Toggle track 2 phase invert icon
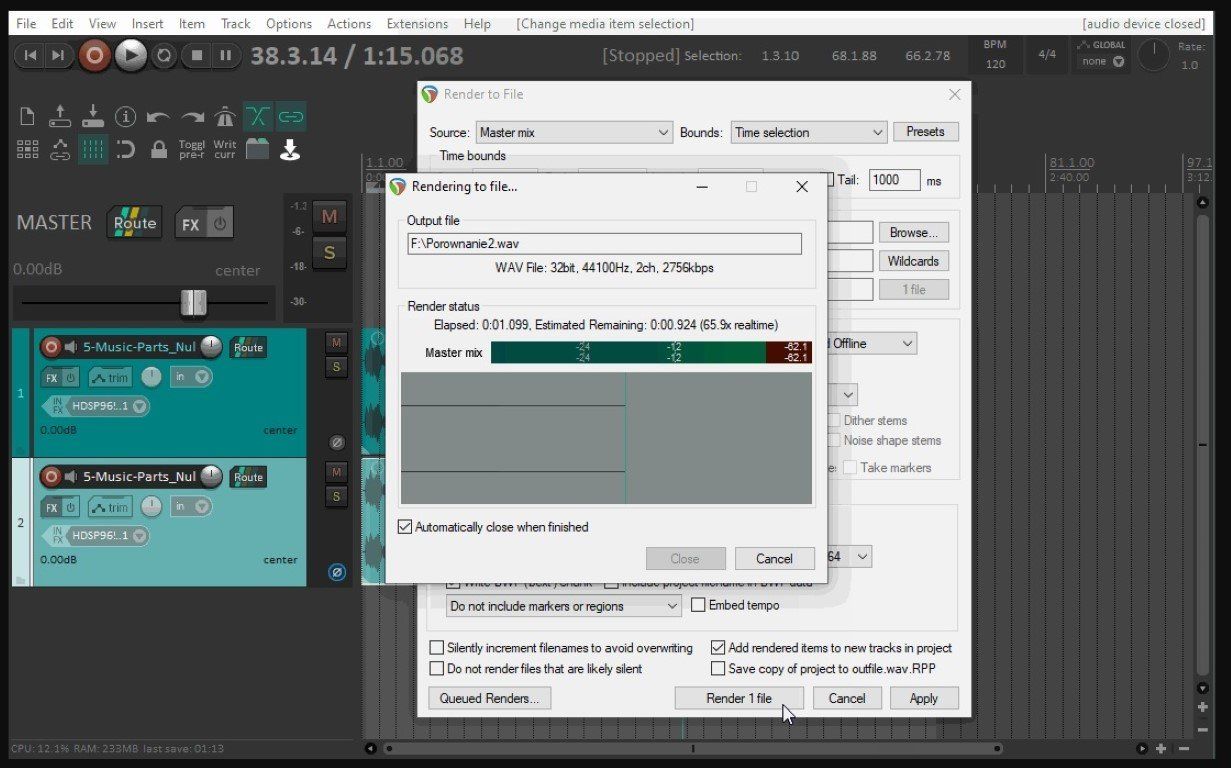 [337, 572]
